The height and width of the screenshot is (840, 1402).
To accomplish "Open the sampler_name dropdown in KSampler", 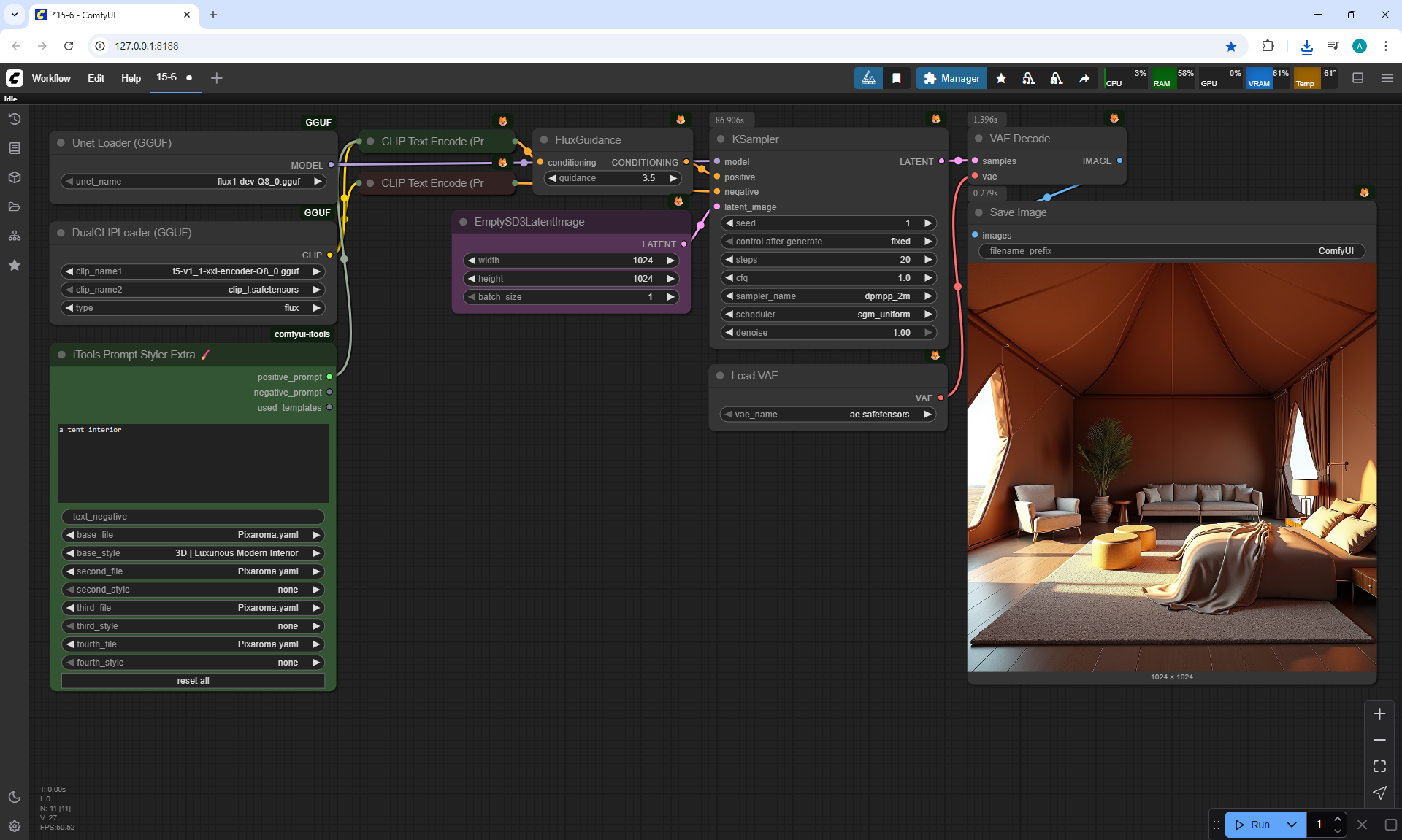I will [x=827, y=296].
